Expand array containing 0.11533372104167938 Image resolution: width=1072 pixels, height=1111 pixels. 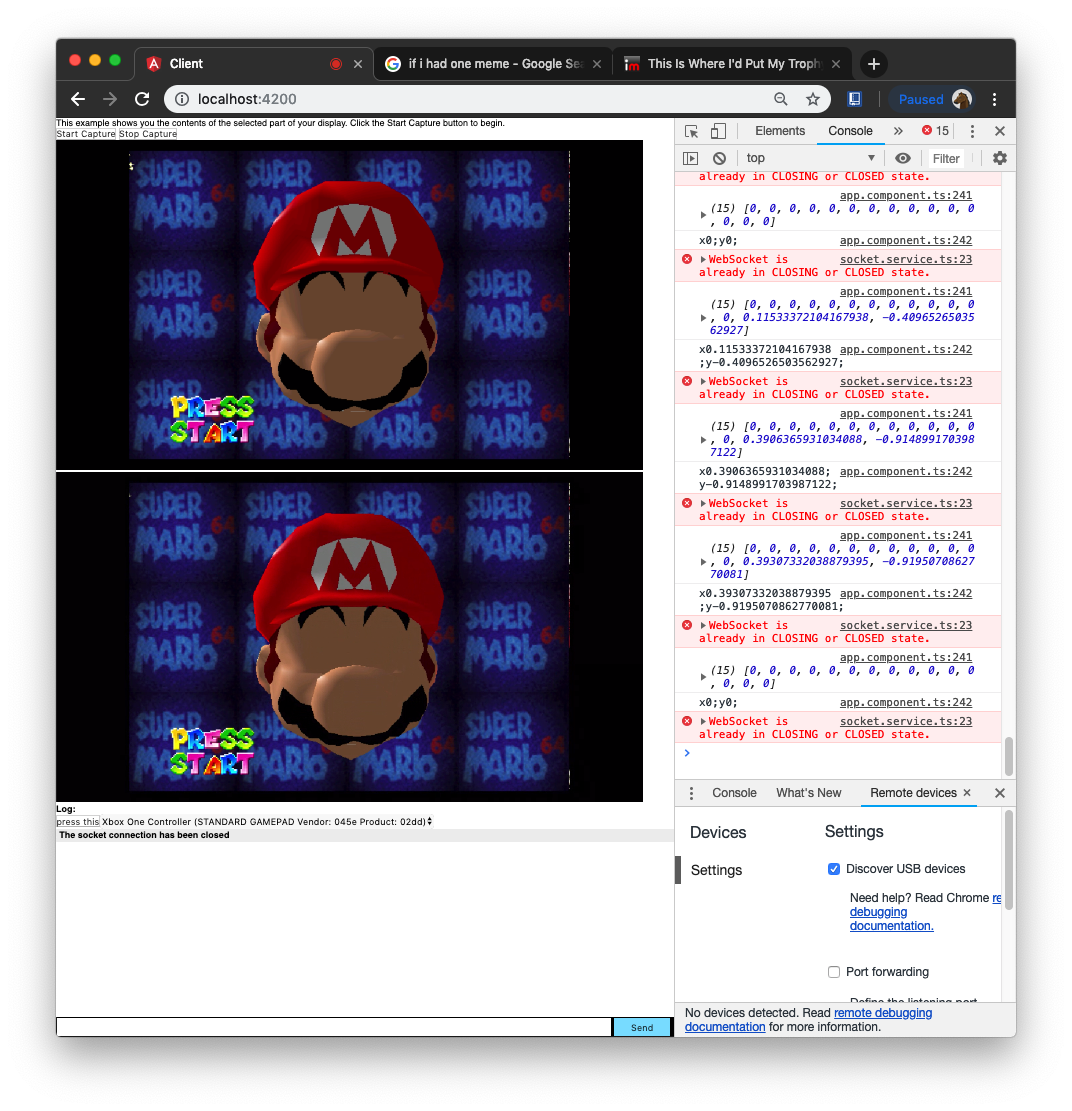(x=703, y=317)
